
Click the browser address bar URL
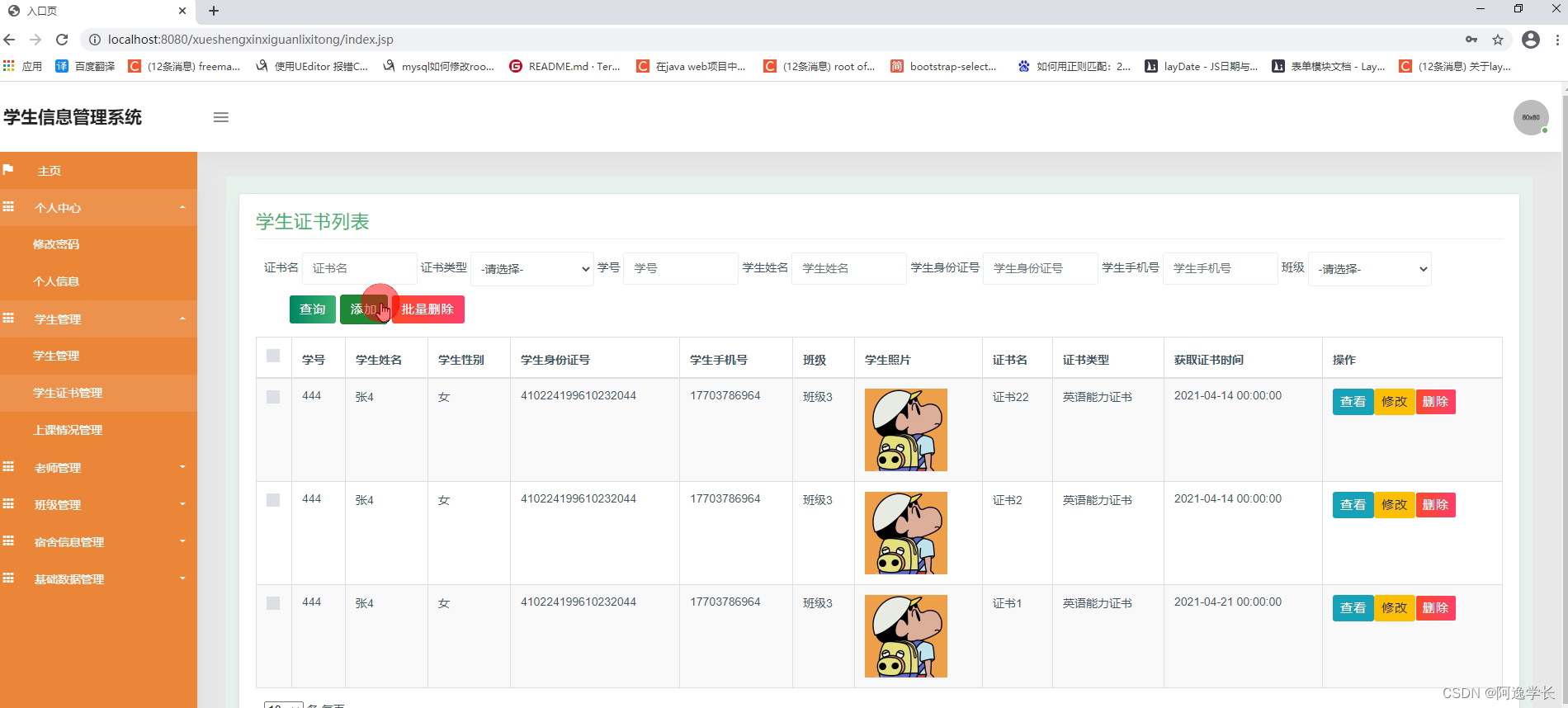(251, 40)
